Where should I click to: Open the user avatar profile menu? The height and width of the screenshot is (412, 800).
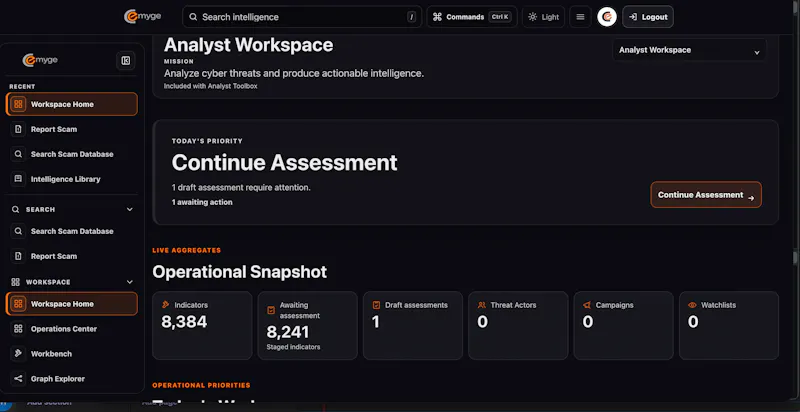click(607, 17)
